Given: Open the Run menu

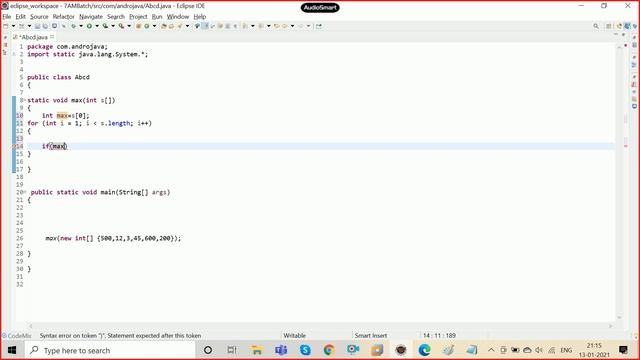Looking at the screenshot, I should 157,17.
